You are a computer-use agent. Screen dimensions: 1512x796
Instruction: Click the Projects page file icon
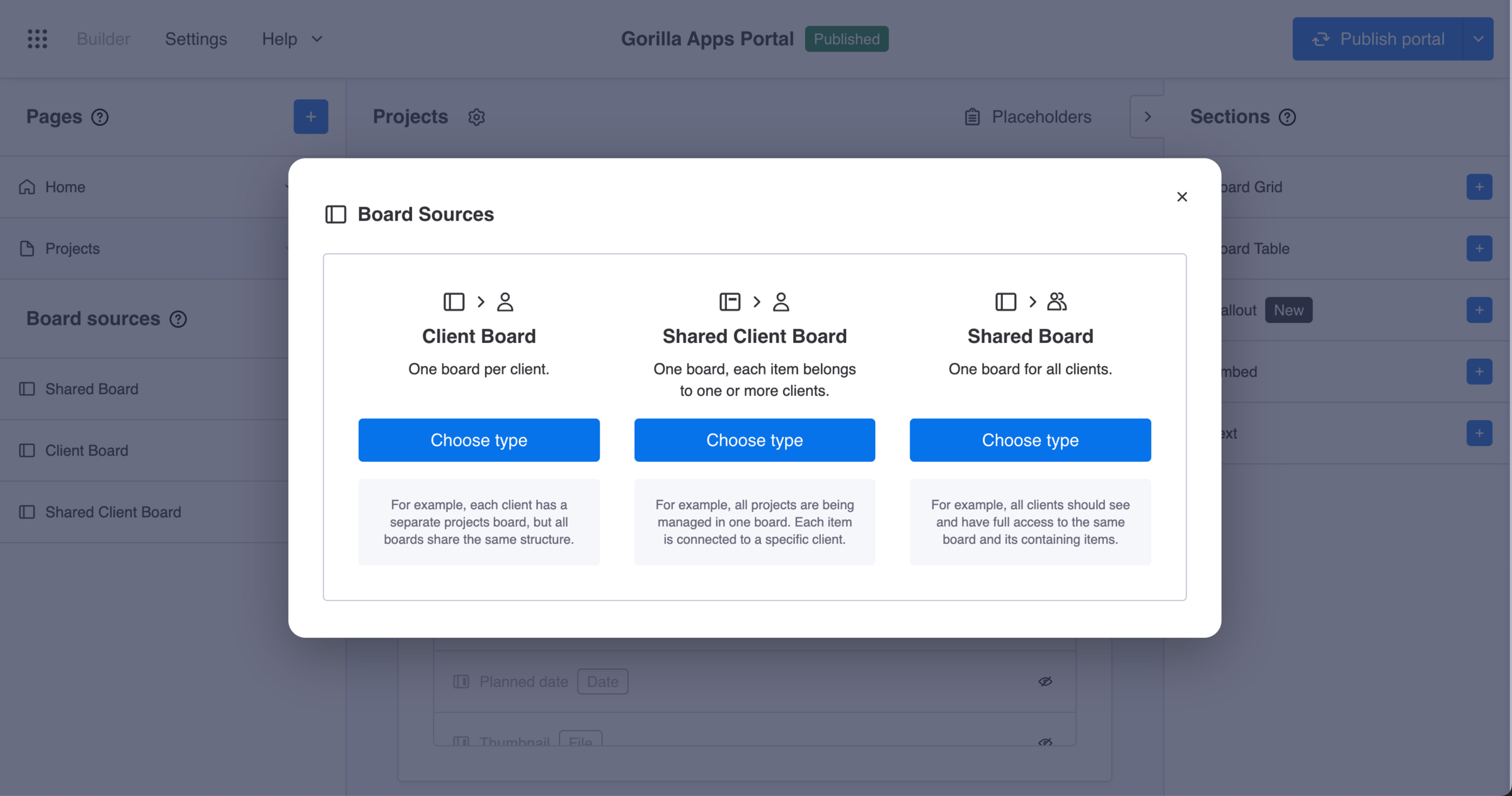pyautogui.click(x=26, y=248)
